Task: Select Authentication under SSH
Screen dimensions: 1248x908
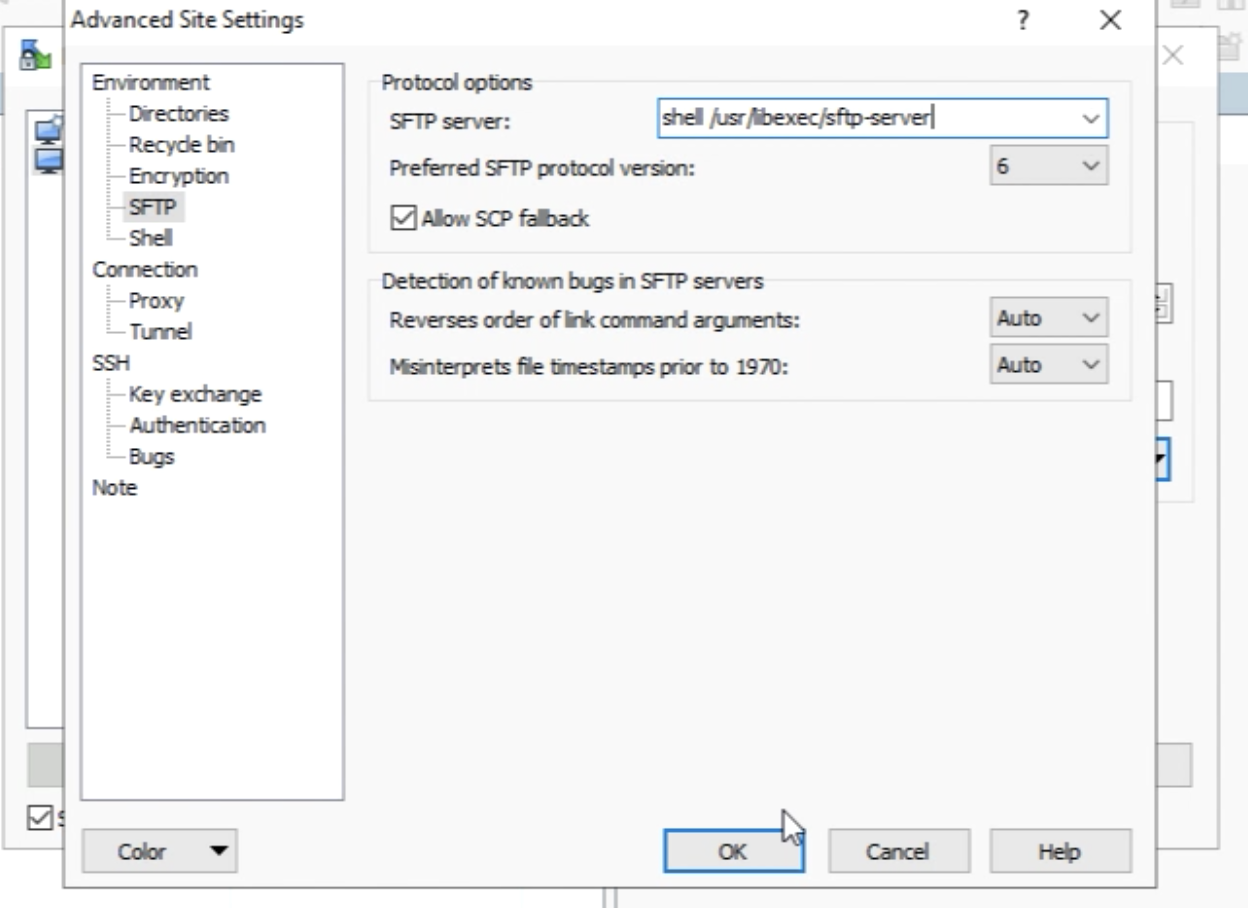Action: click(197, 425)
